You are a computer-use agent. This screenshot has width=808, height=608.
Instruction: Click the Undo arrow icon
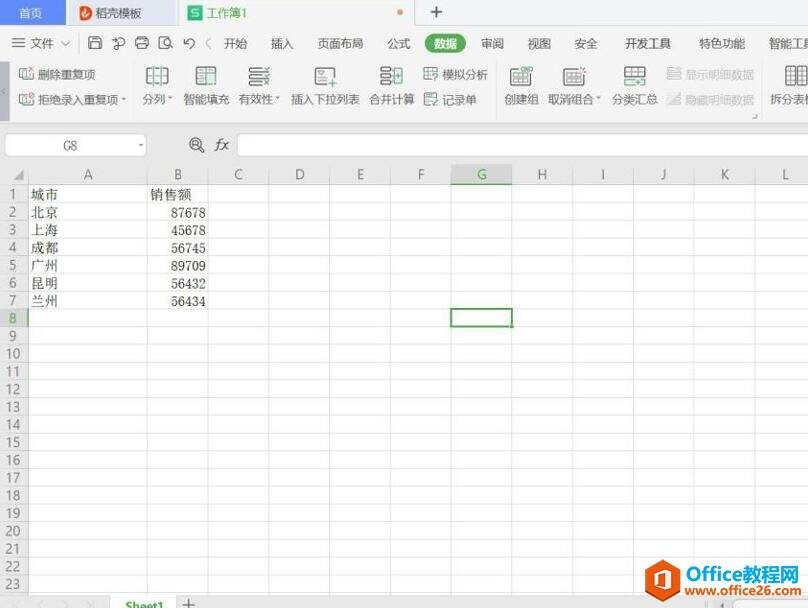pyautogui.click(x=189, y=43)
